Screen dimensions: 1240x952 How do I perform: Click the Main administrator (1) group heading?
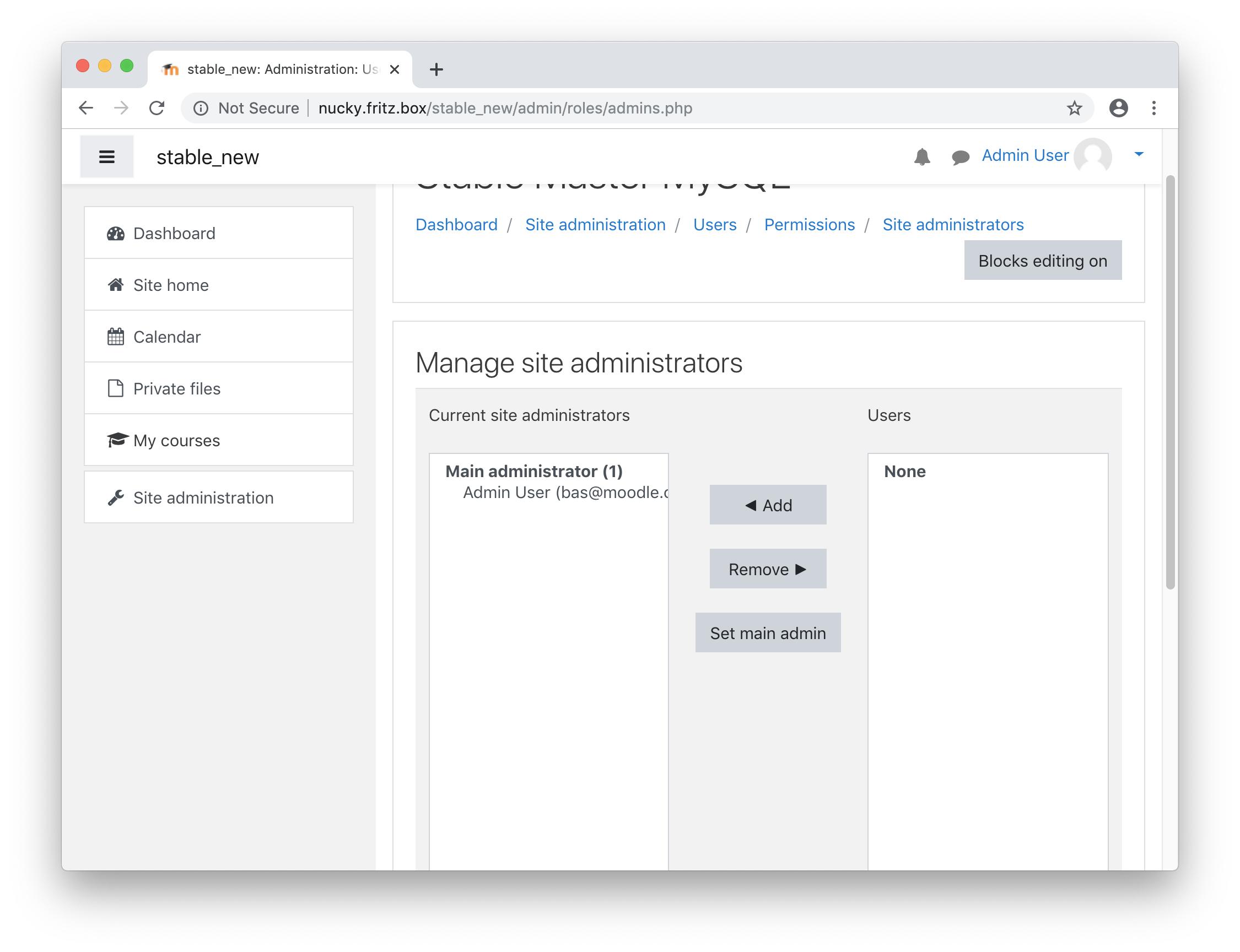[x=534, y=471]
